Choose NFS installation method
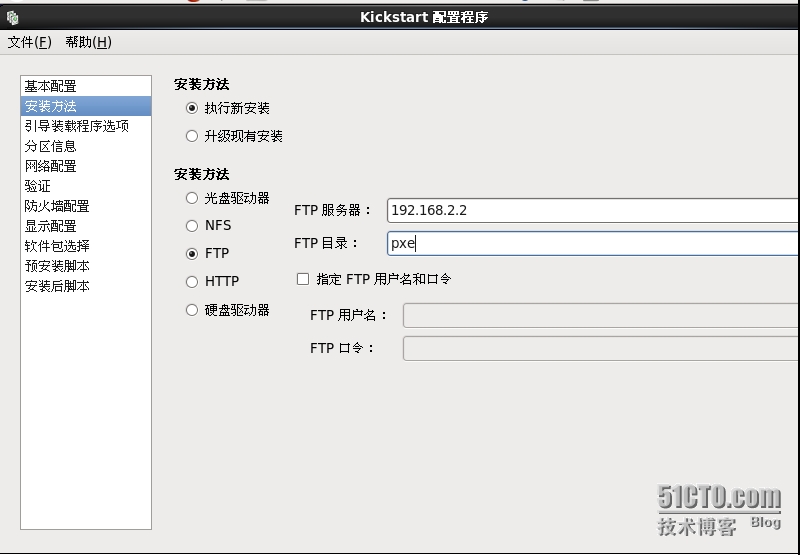This screenshot has height=555, width=800. click(192, 225)
